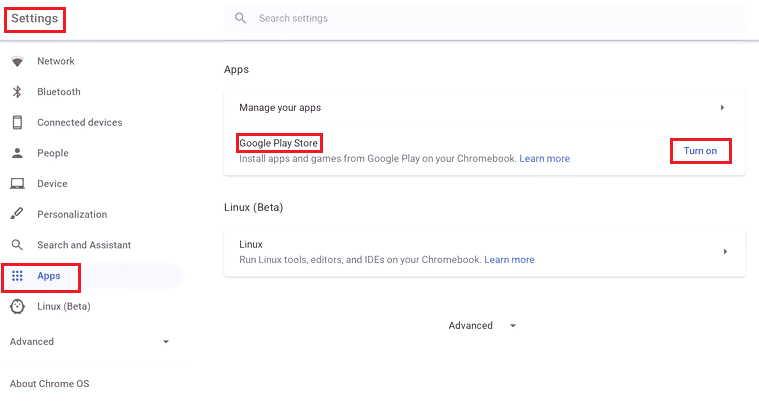Click the Search settings field
The image size is (759, 402).
484,18
